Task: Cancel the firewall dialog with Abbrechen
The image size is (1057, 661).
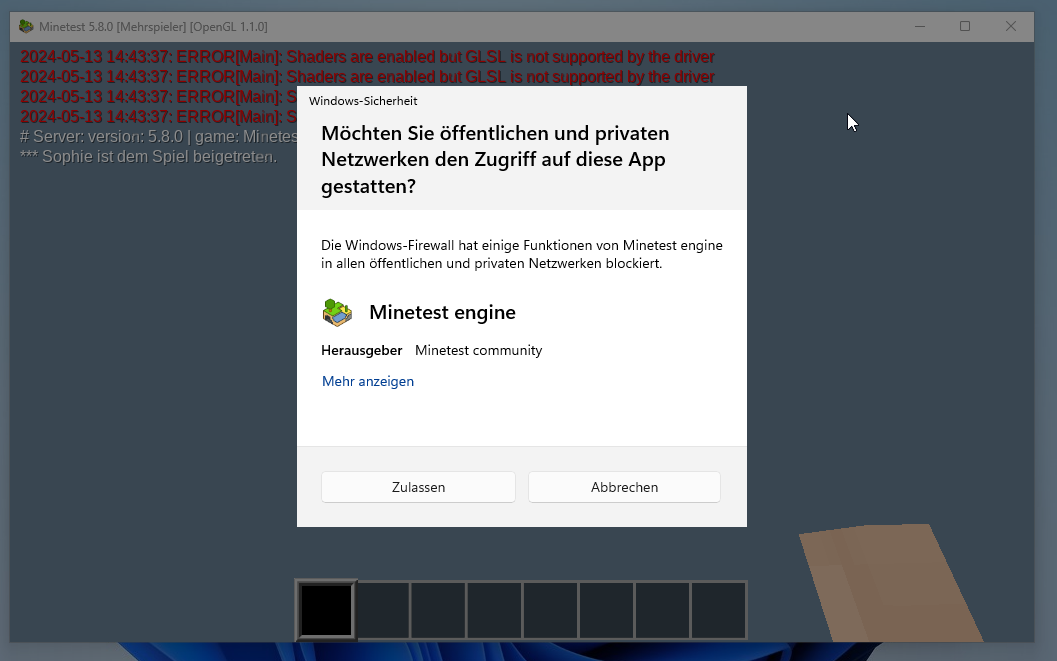Action: pos(624,487)
